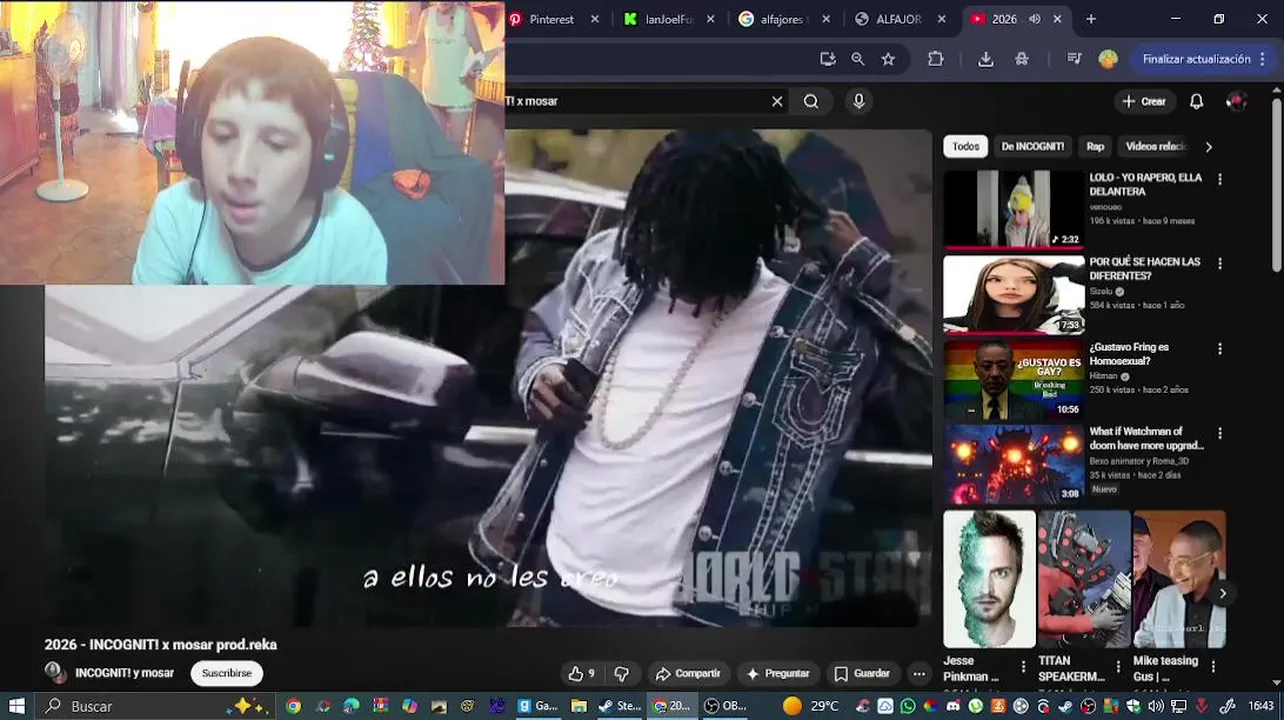
Task: Open Chrome zoom magnifier in address bar
Action: 858,59
